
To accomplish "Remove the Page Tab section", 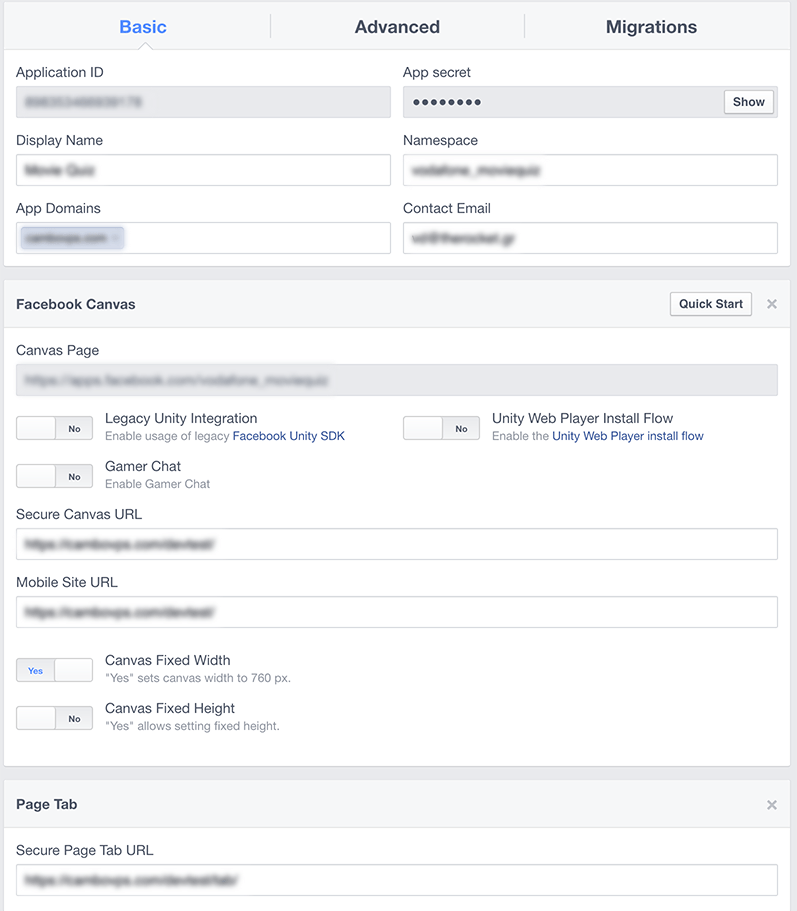I will [771, 805].
